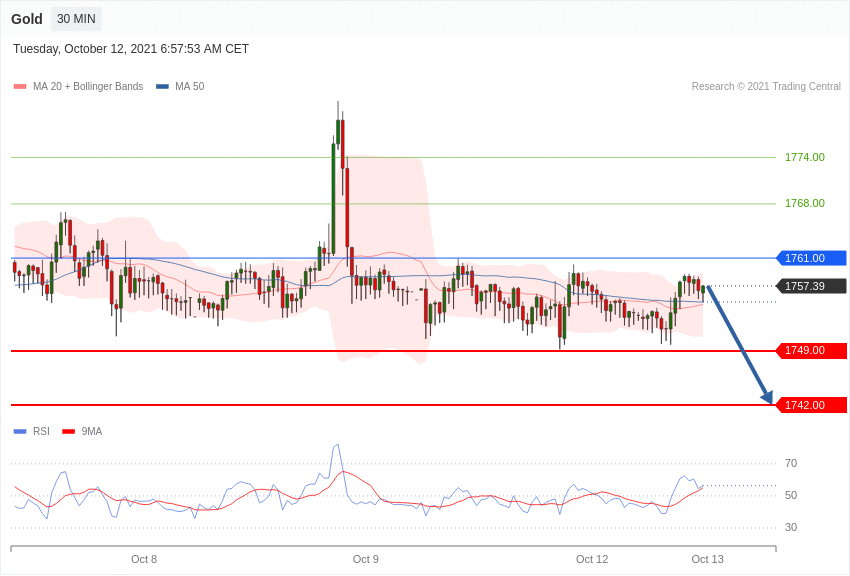This screenshot has height=576, width=850.
Task: Click the 1774.00 resistance level label
Action: (x=805, y=157)
